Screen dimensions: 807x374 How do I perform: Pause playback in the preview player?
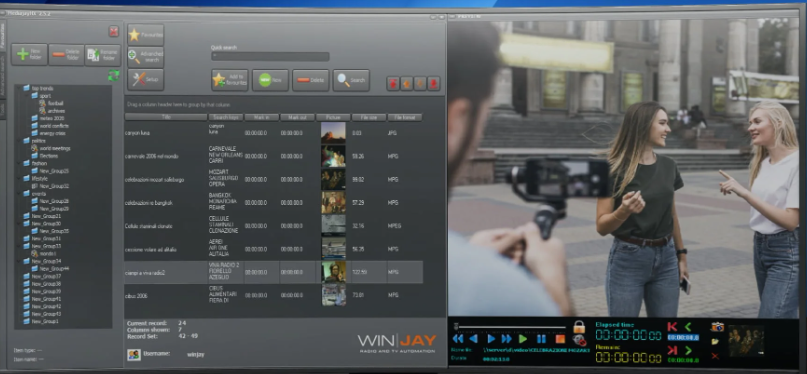click(541, 339)
